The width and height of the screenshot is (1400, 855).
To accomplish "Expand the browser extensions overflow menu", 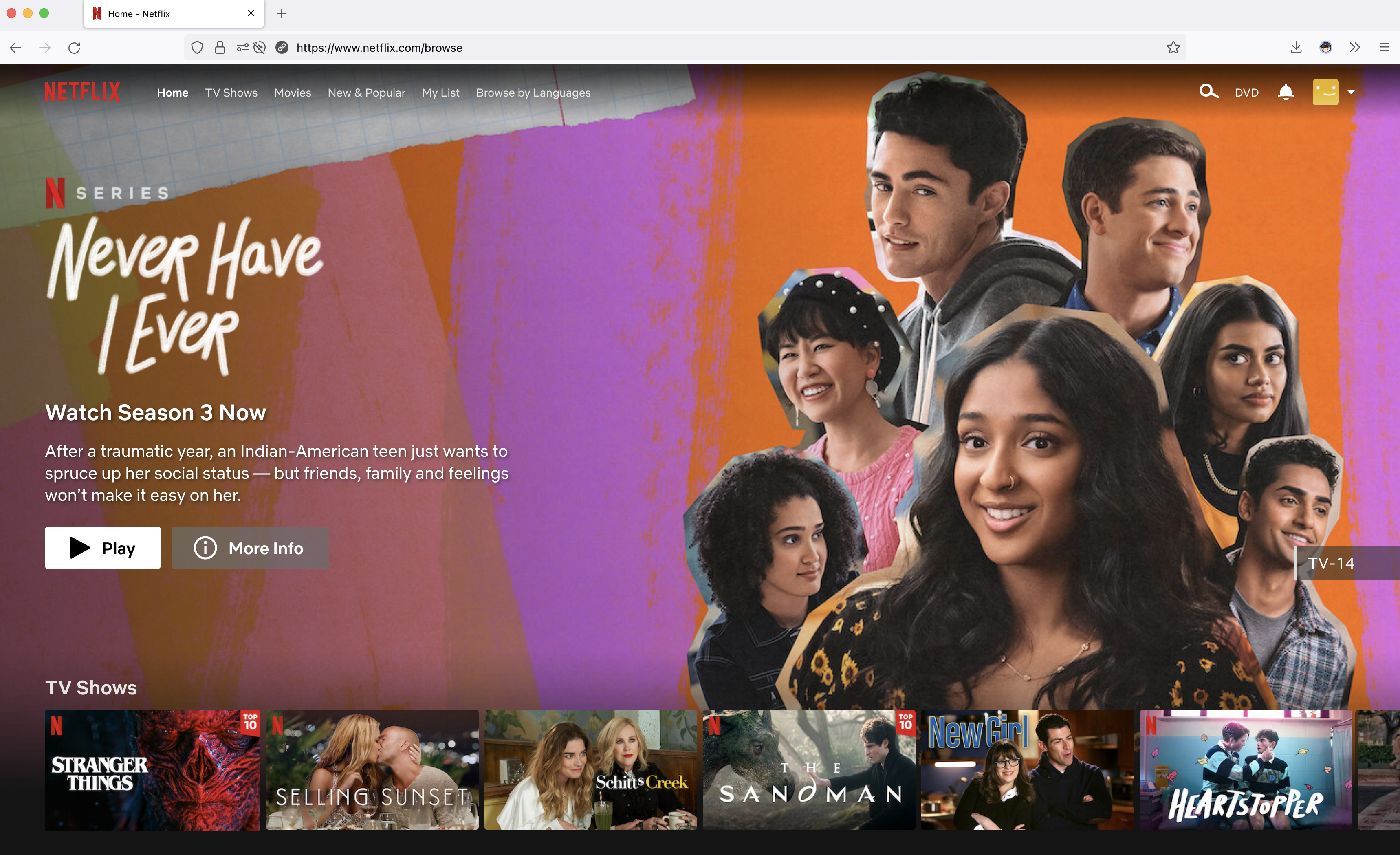I will 1355,47.
